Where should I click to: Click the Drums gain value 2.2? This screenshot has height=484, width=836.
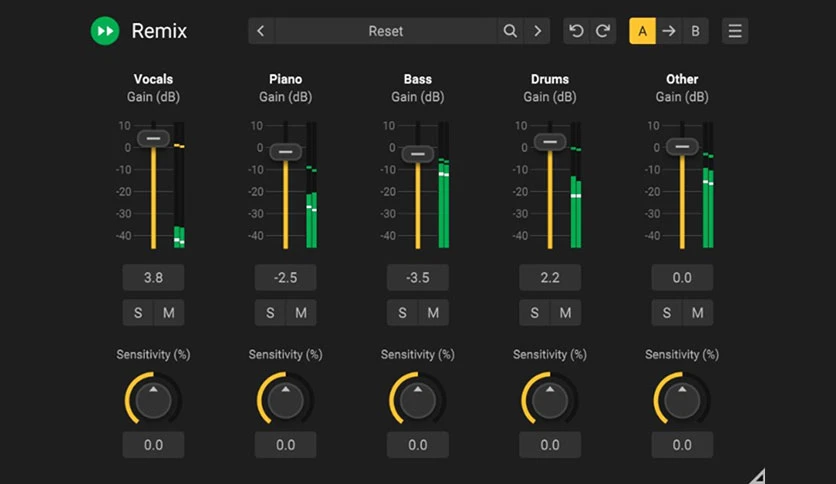coord(550,278)
